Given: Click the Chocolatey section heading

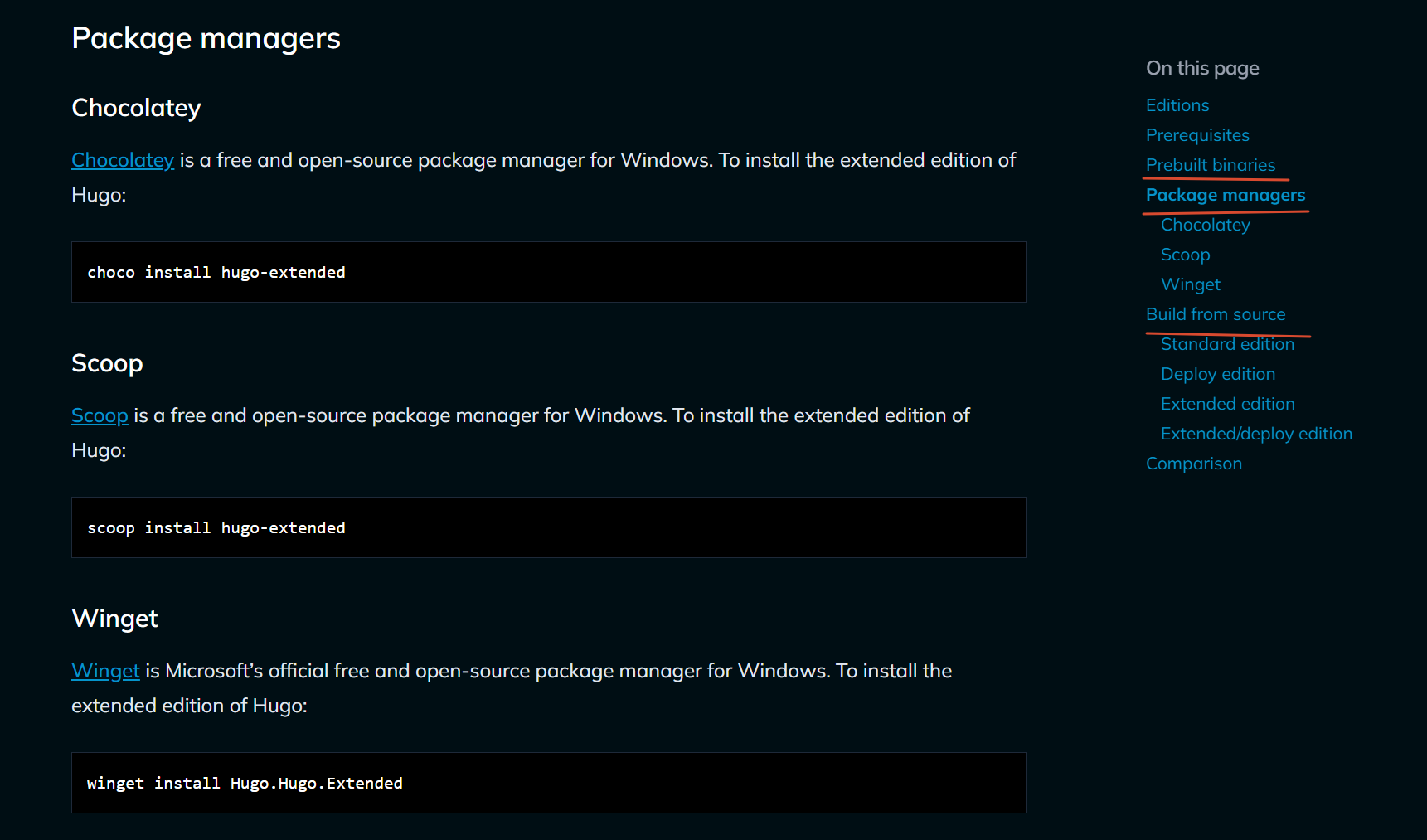Looking at the screenshot, I should 137,108.
